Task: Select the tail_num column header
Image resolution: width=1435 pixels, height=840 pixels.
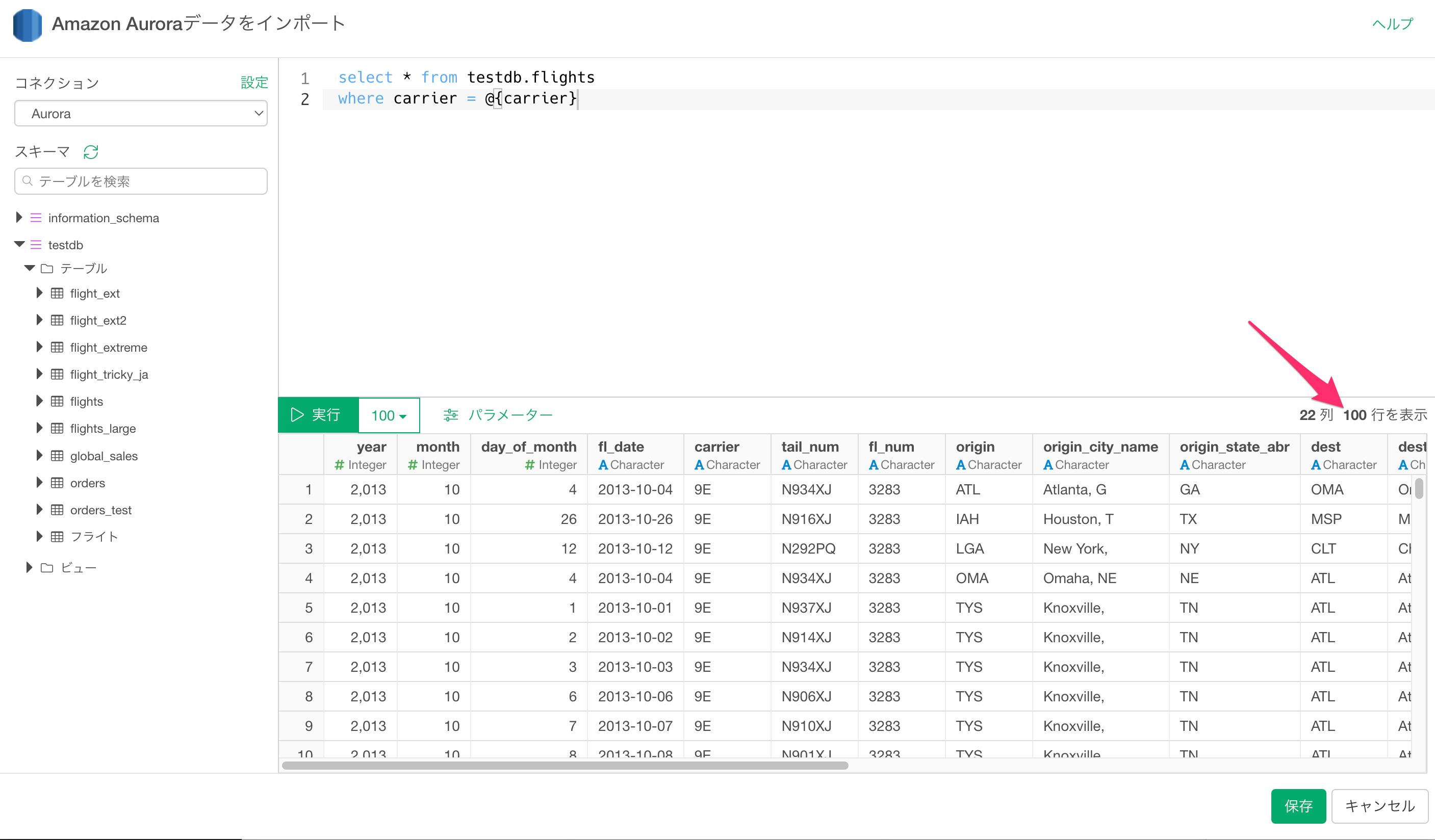Action: pos(814,455)
